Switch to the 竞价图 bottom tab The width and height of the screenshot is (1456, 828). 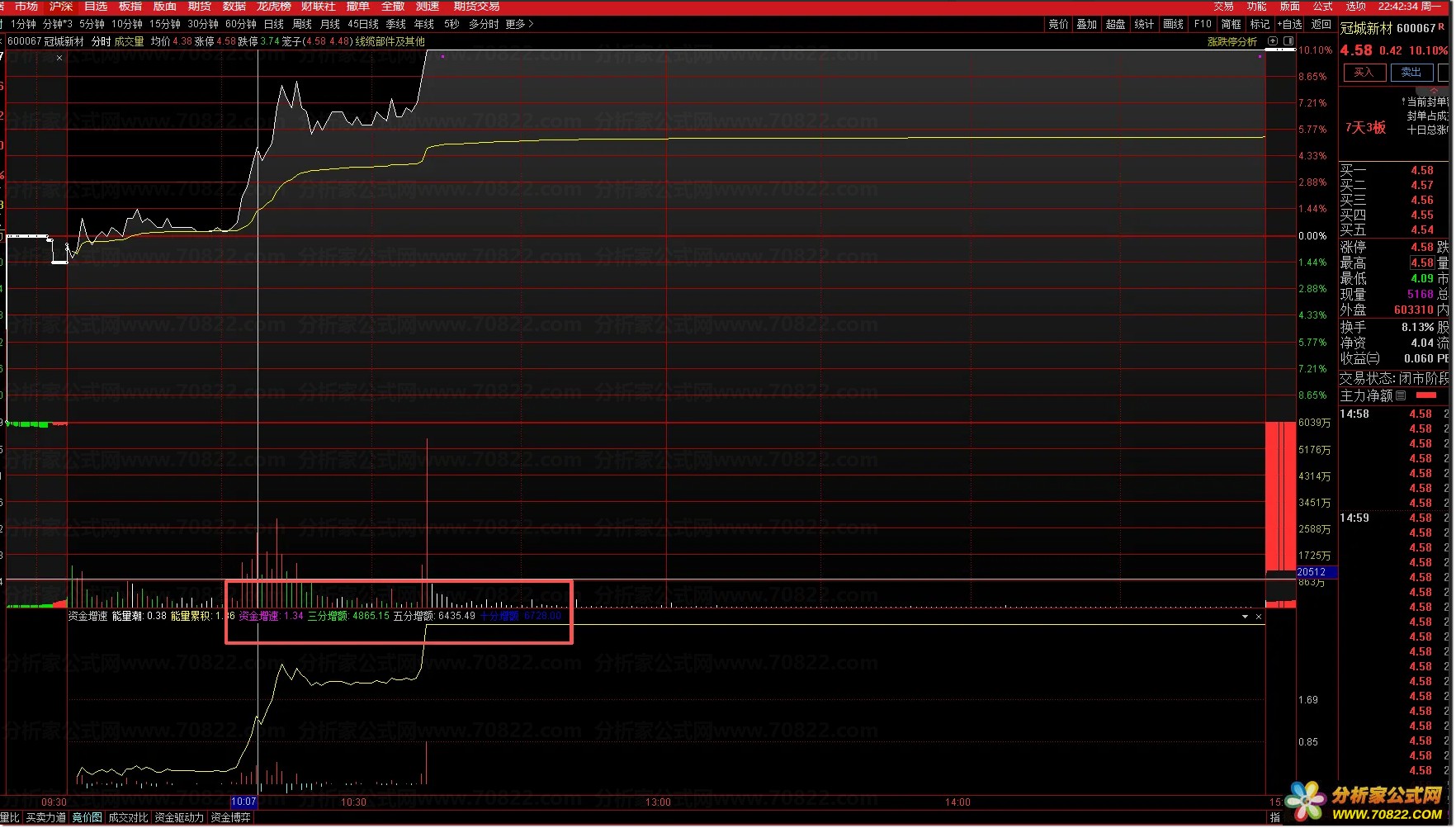(87, 817)
